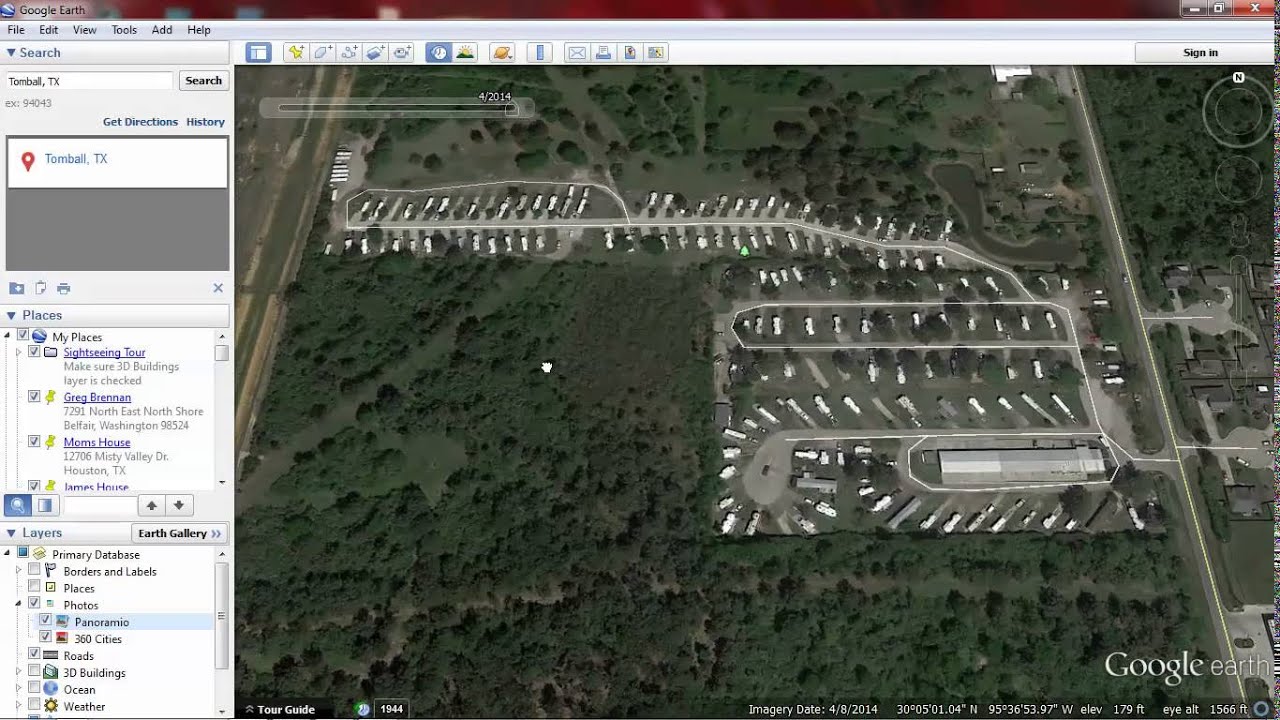Click the Print toolbar icon

click(x=604, y=53)
